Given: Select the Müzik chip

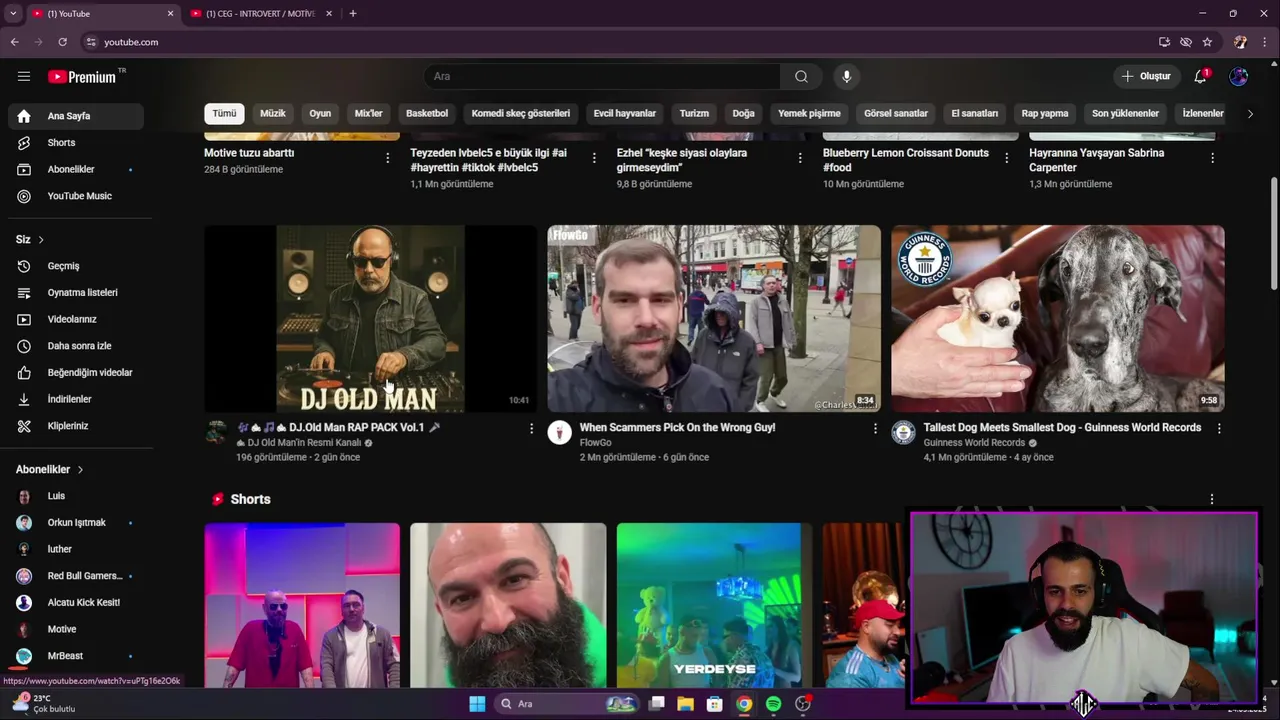Looking at the screenshot, I should pyautogui.click(x=273, y=113).
